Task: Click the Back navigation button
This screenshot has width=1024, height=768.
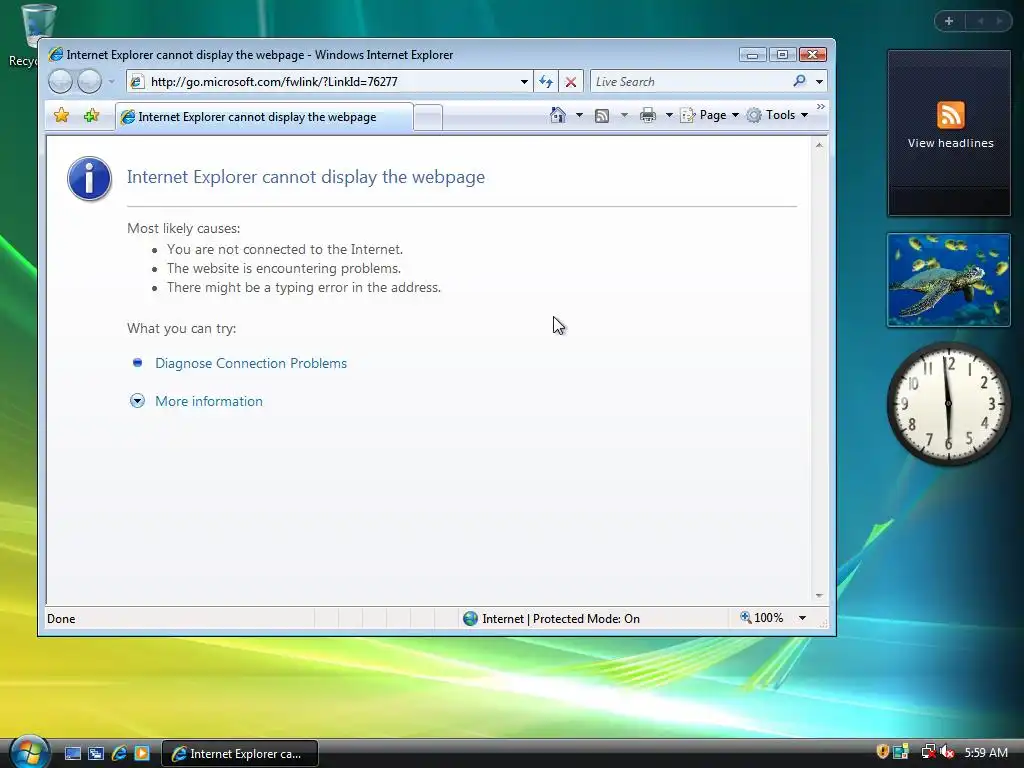Action: click(61, 82)
